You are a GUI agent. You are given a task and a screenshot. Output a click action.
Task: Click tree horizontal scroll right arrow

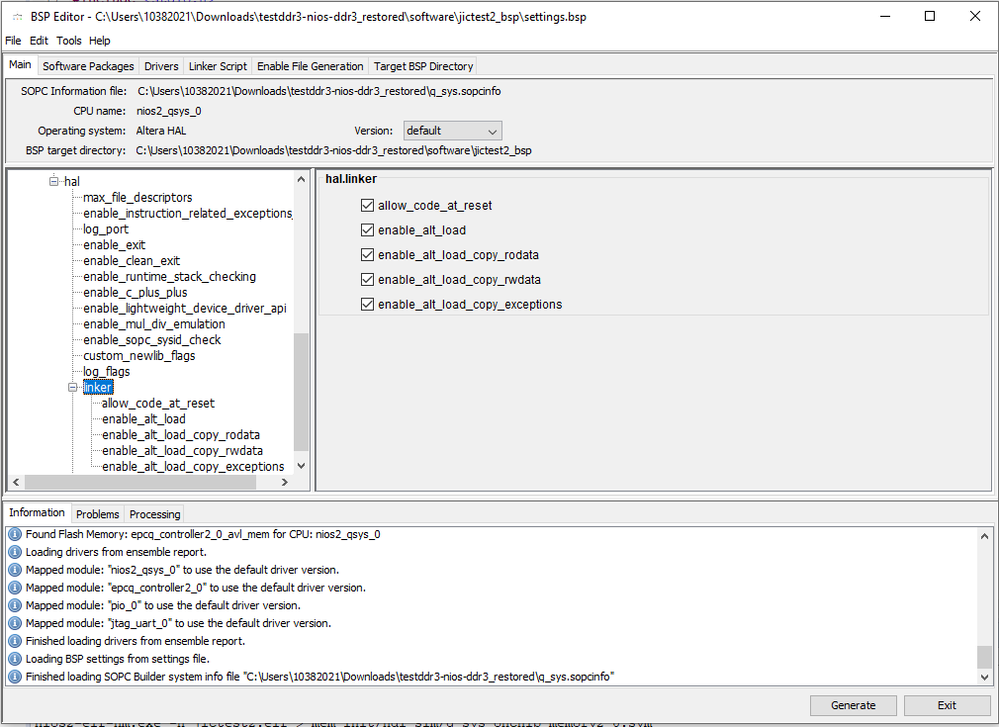pos(285,482)
